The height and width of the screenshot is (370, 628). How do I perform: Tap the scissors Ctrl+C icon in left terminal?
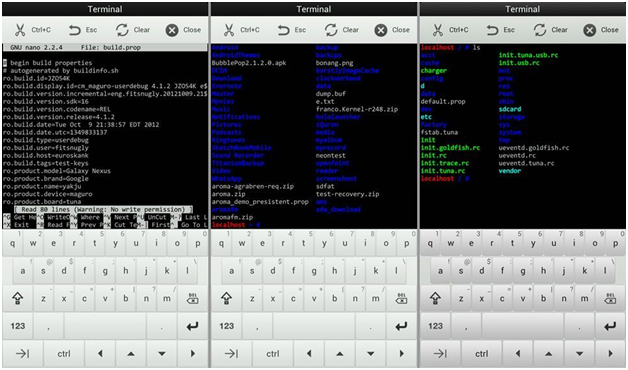(20, 30)
